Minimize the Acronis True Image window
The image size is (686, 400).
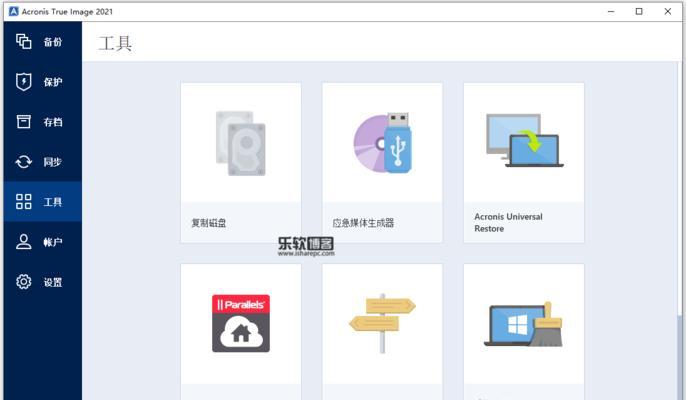pos(611,11)
